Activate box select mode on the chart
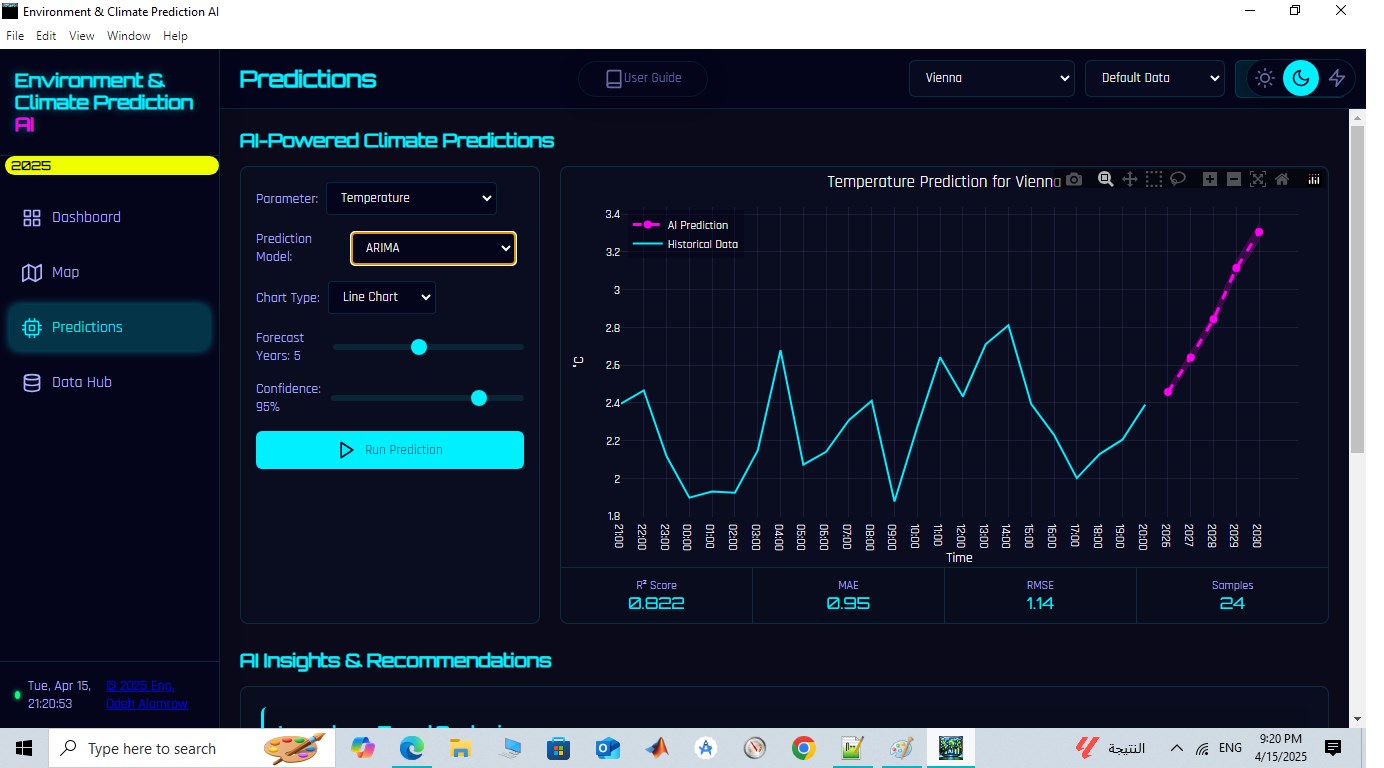Viewport: 1384px width, 768px height. [1154, 179]
